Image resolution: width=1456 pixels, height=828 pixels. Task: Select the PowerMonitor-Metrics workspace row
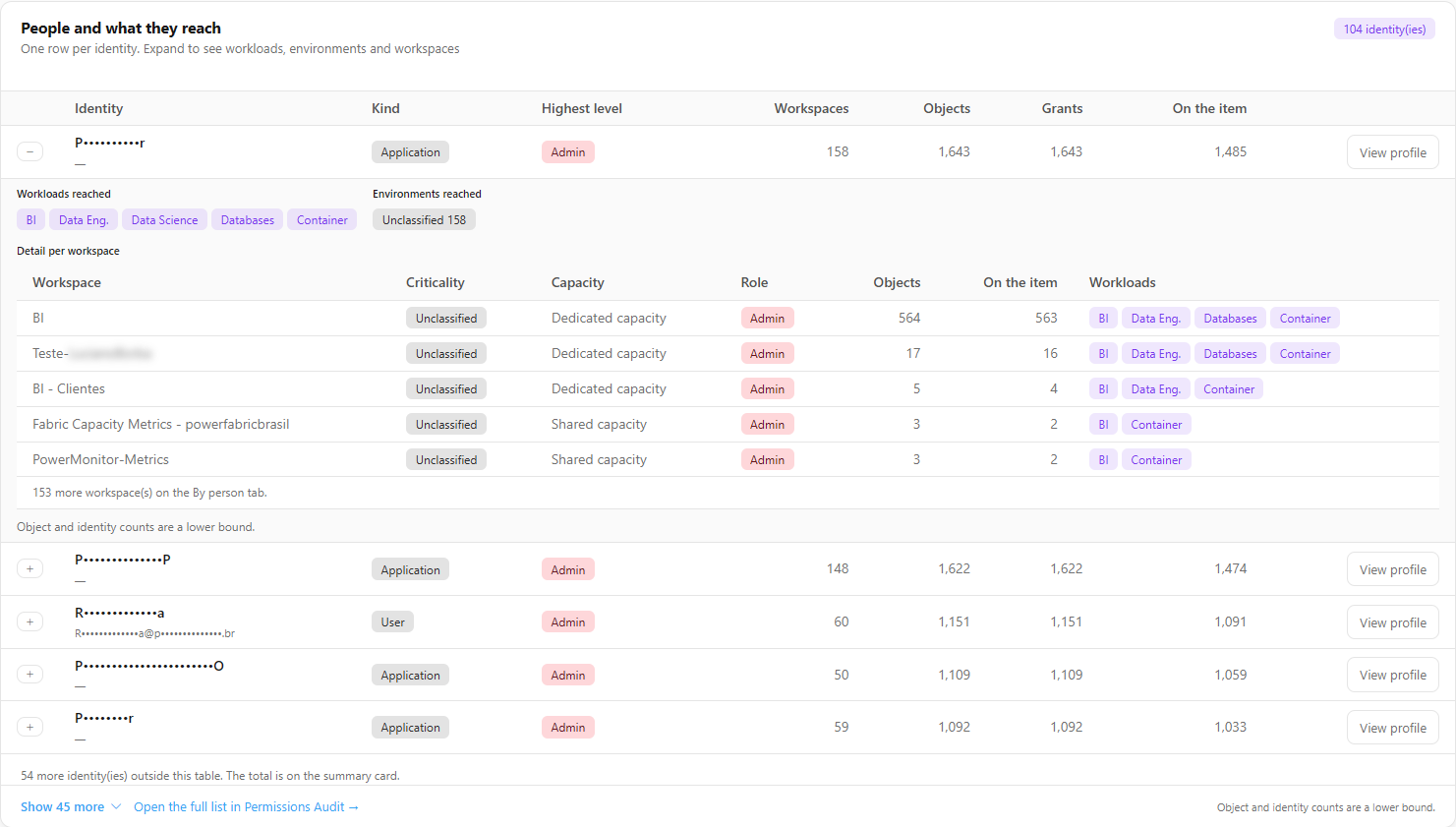tap(728, 459)
